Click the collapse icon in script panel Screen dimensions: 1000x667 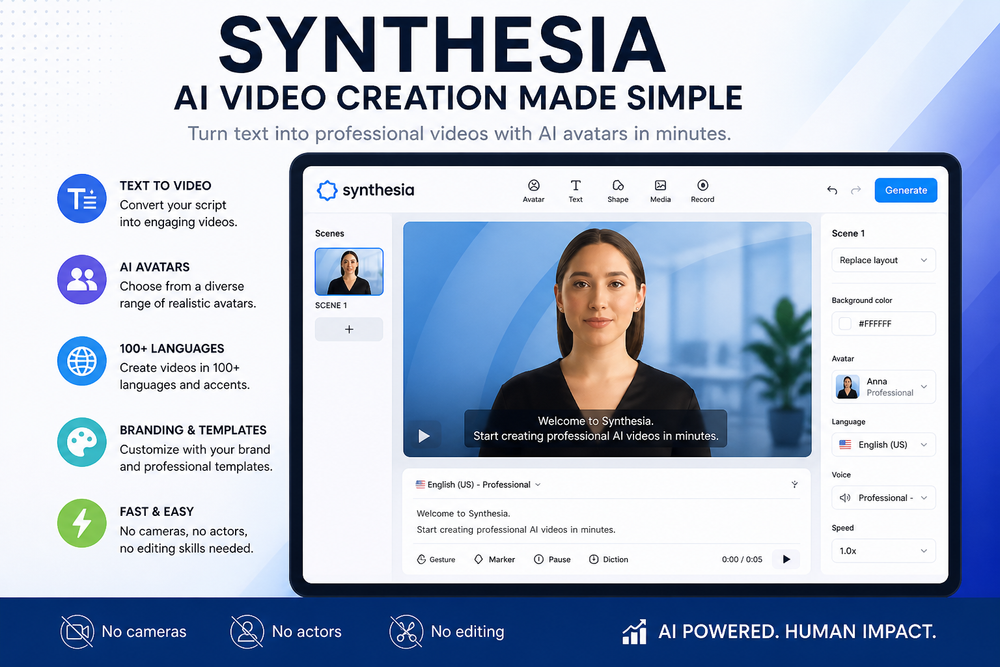click(795, 485)
